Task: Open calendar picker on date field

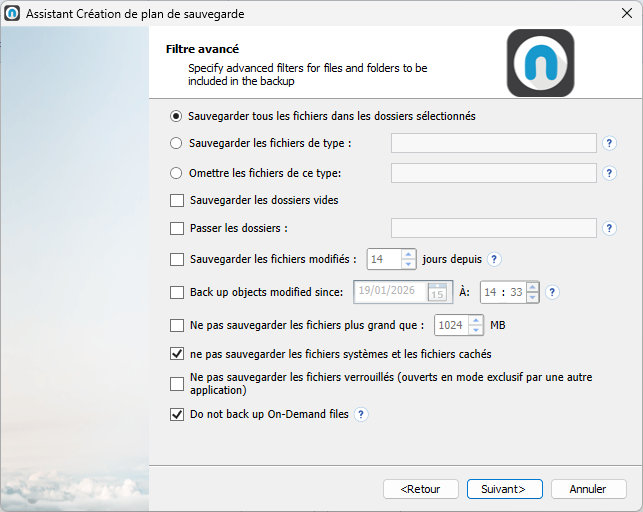Action: (437, 293)
